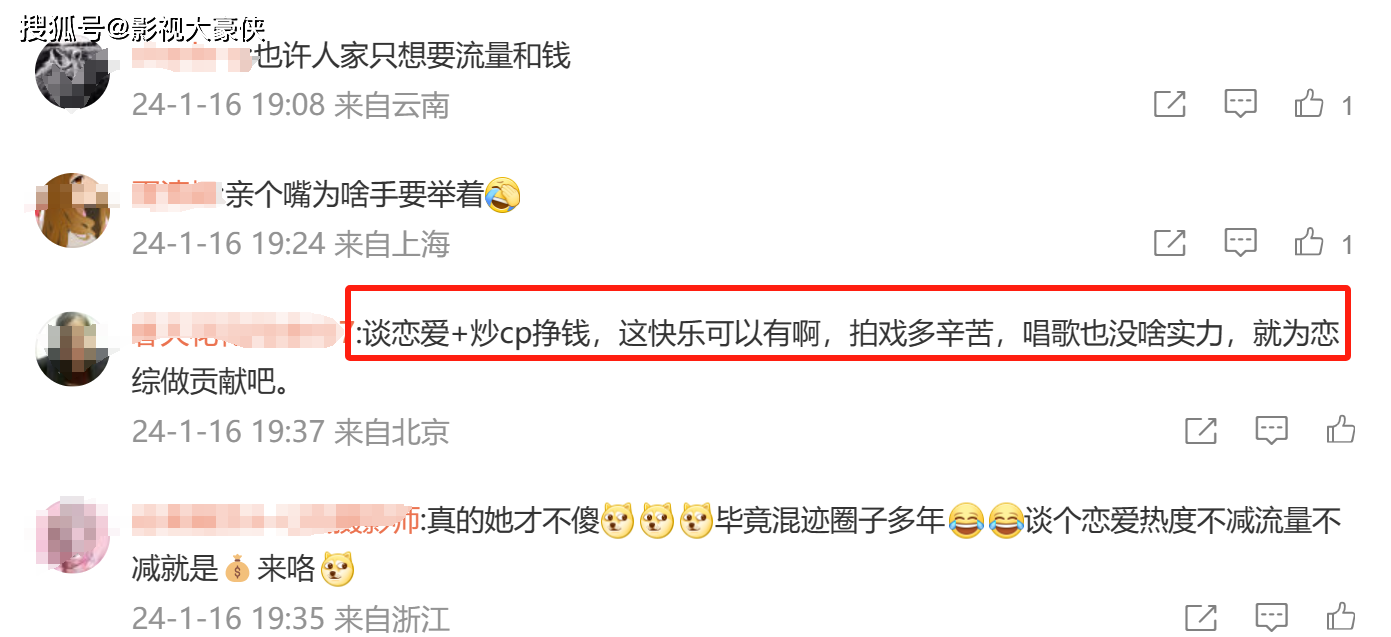Screen dimensions: 1391x637
Task: Share the comment from 北京
Action: click(x=1201, y=431)
